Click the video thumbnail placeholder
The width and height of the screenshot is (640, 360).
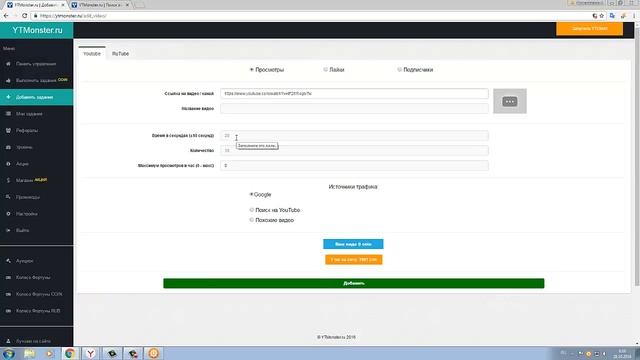[x=510, y=101]
